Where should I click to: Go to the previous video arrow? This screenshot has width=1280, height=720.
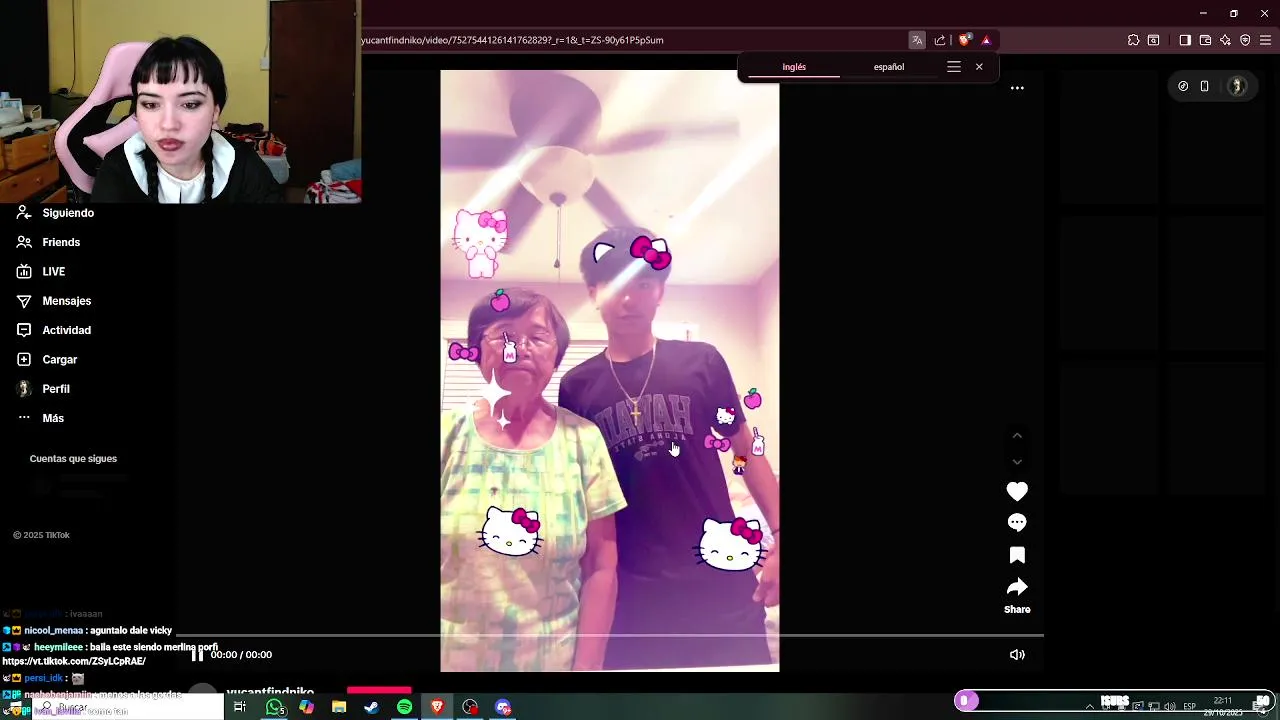[1017, 436]
